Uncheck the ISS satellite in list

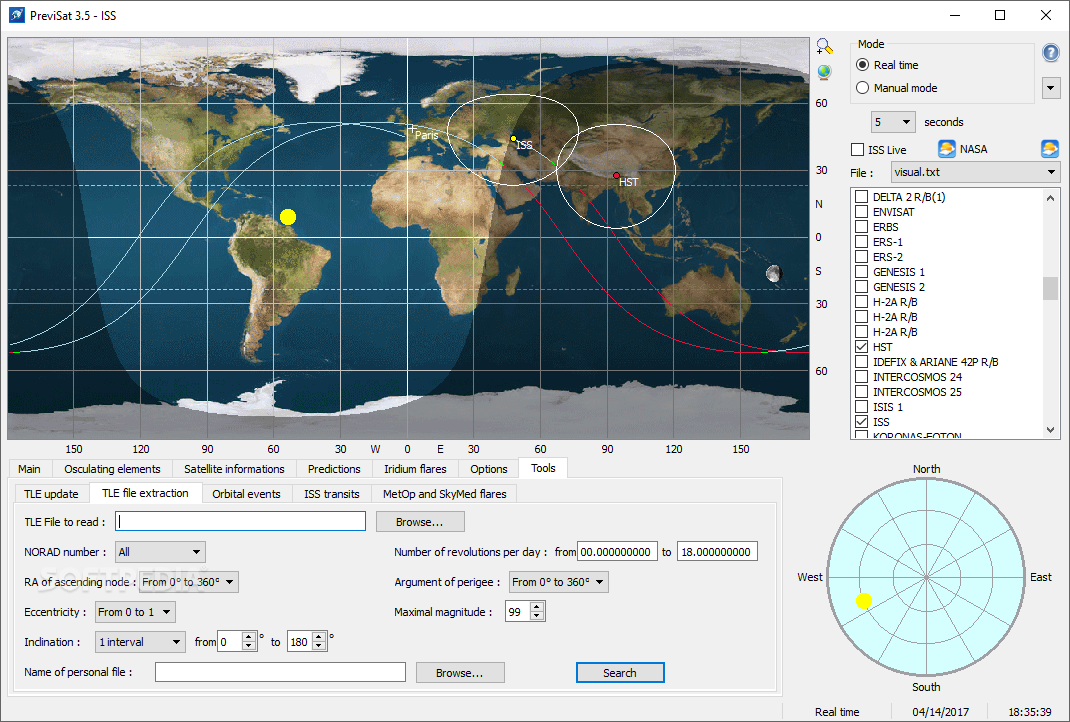[x=862, y=422]
